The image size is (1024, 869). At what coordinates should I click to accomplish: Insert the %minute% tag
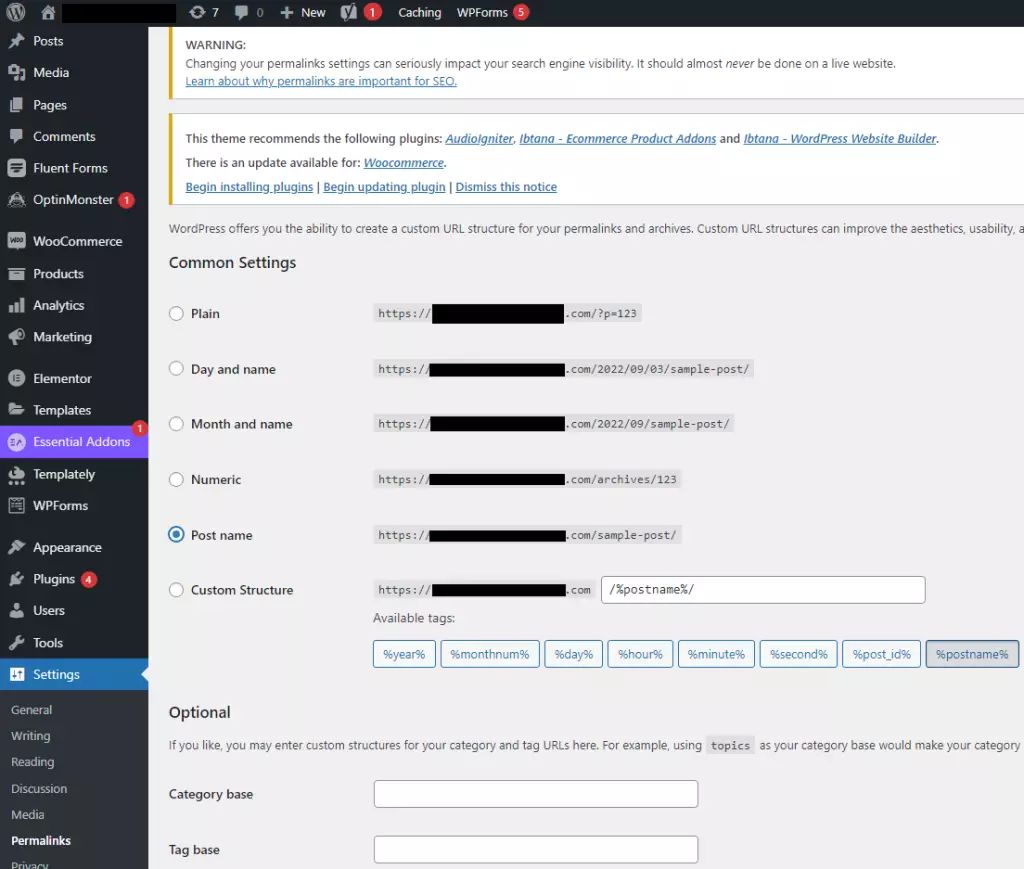coord(716,654)
